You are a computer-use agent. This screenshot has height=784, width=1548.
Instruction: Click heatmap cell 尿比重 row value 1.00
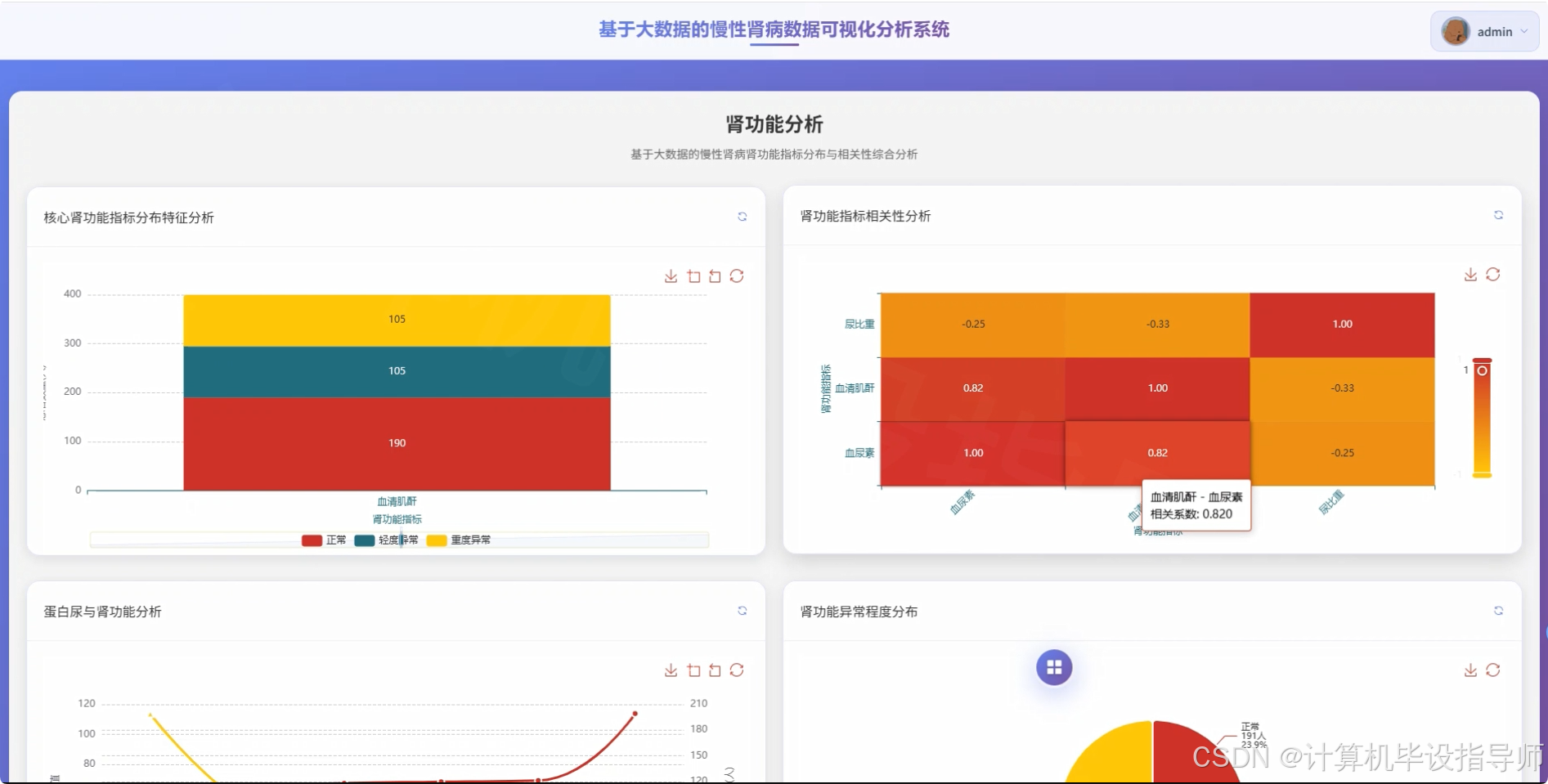point(1342,325)
